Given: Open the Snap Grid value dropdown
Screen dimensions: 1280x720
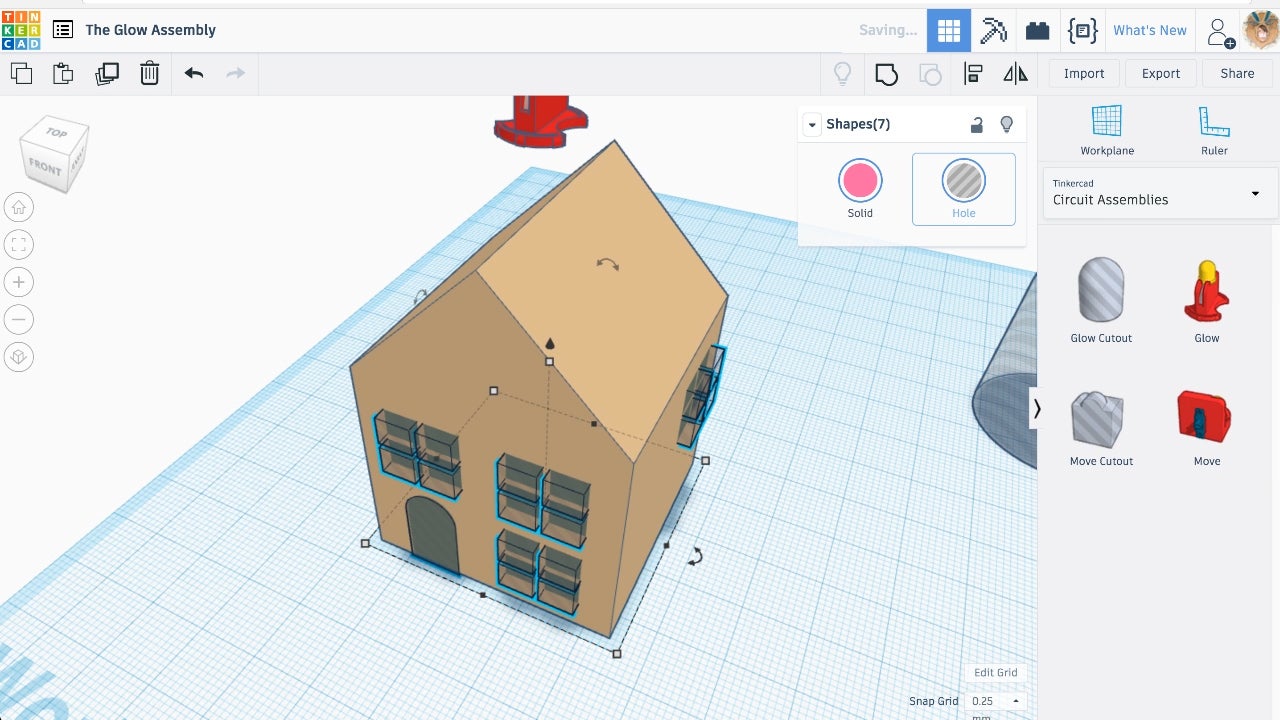Looking at the screenshot, I should pyautogui.click(x=996, y=701).
